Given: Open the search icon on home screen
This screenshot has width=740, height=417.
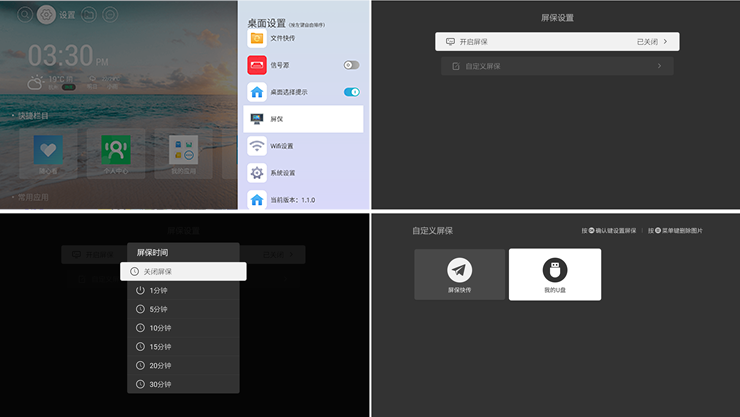Looking at the screenshot, I should point(25,15).
